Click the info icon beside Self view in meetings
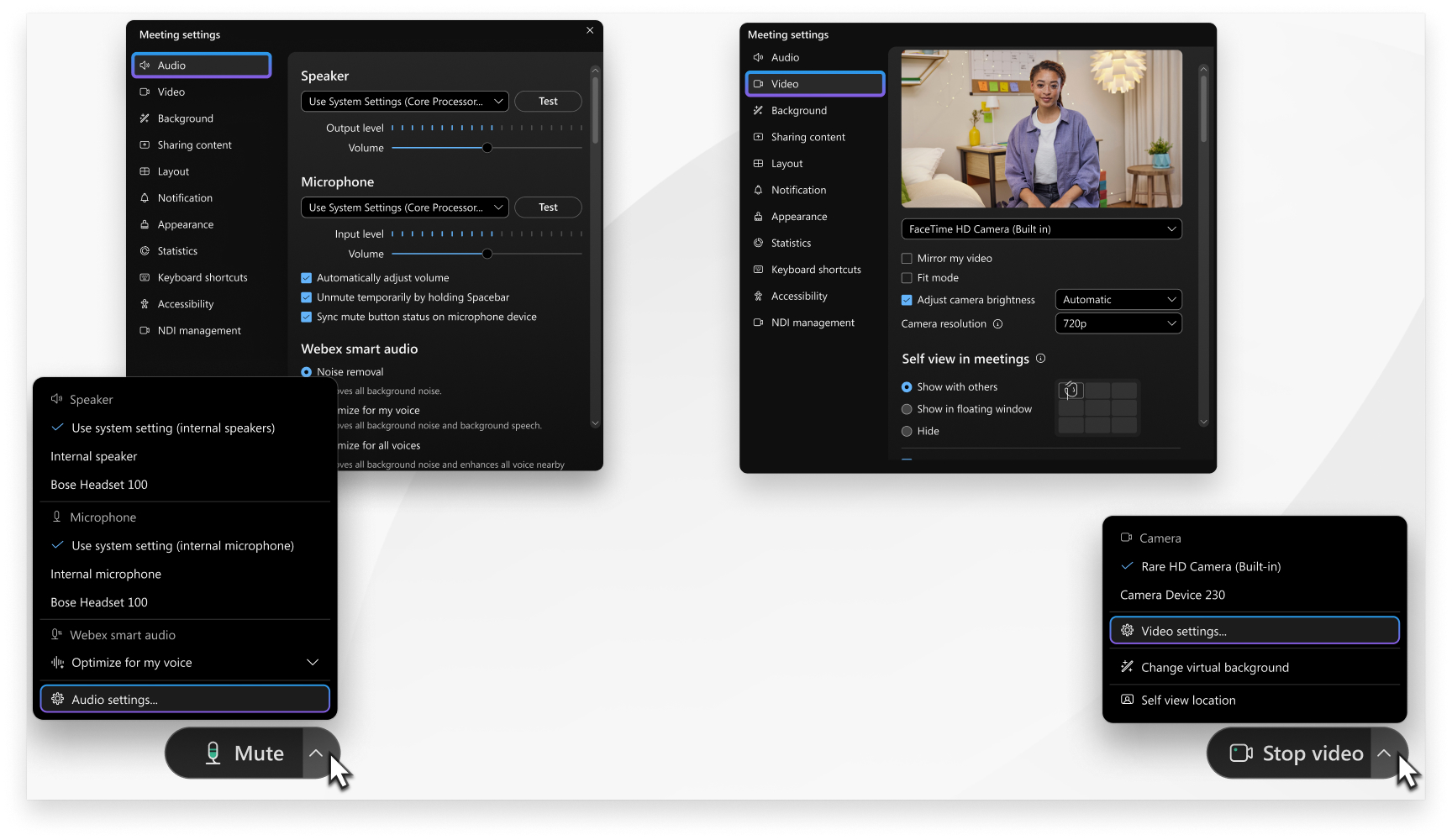Image resolution: width=1452 pixels, height=840 pixels. (1040, 358)
